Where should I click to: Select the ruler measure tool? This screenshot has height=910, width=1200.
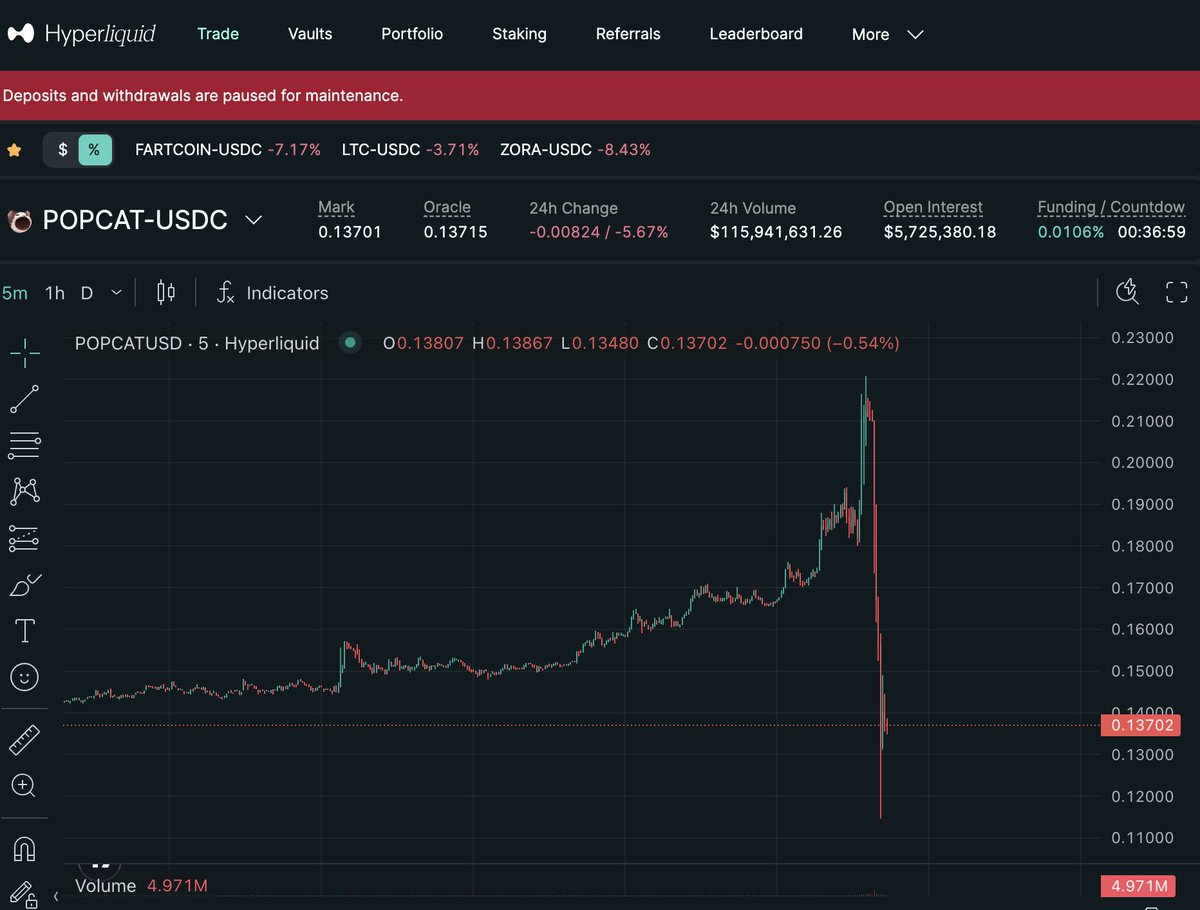coord(25,740)
